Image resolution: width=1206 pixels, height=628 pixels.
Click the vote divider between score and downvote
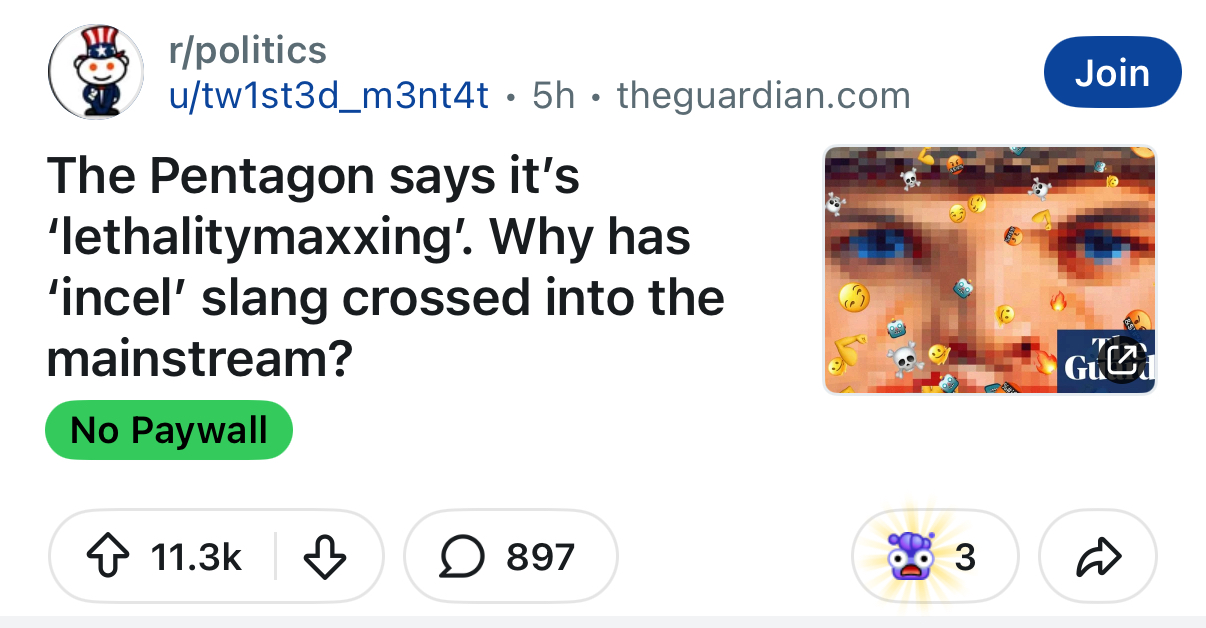276,556
